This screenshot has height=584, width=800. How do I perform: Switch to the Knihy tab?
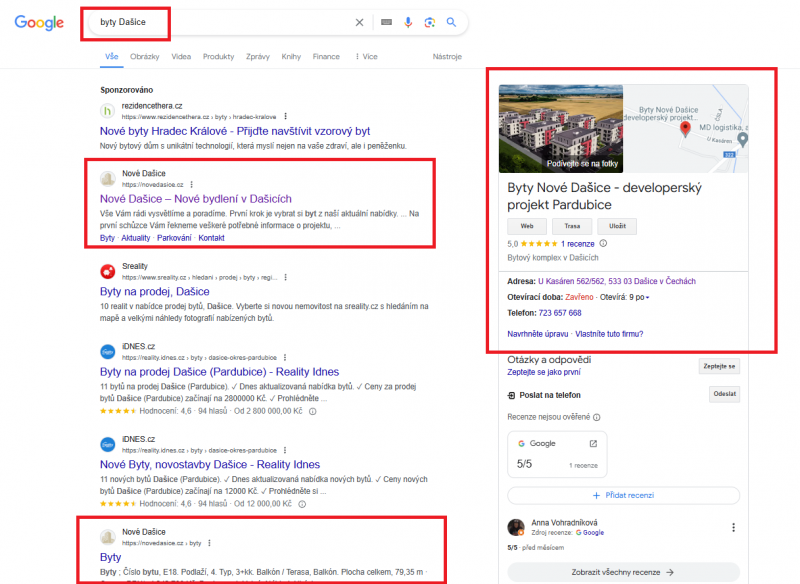[291, 57]
